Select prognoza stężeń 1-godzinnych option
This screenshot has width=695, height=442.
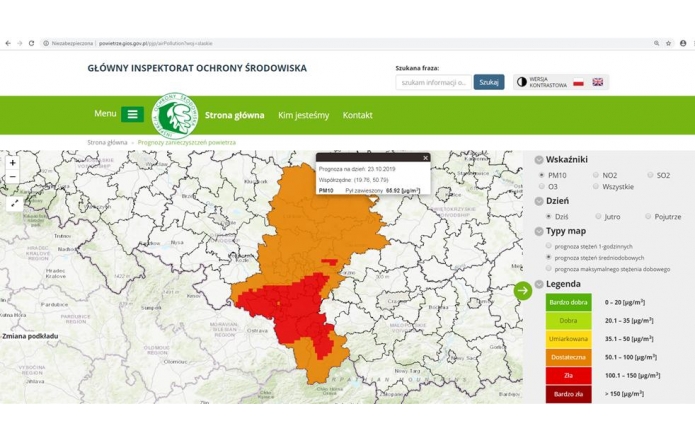(548, 246)
